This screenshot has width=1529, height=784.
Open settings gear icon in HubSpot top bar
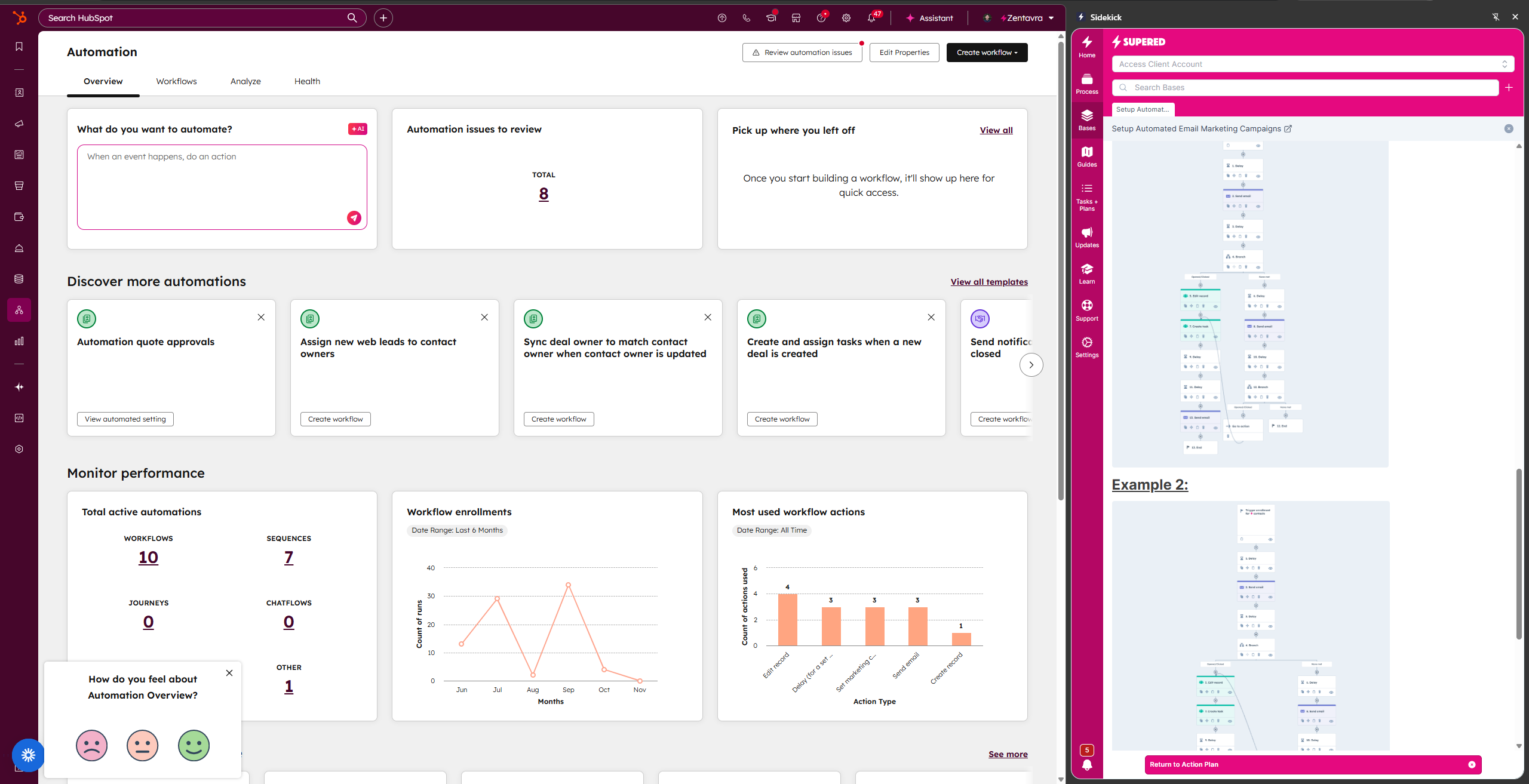click(846, 18)
